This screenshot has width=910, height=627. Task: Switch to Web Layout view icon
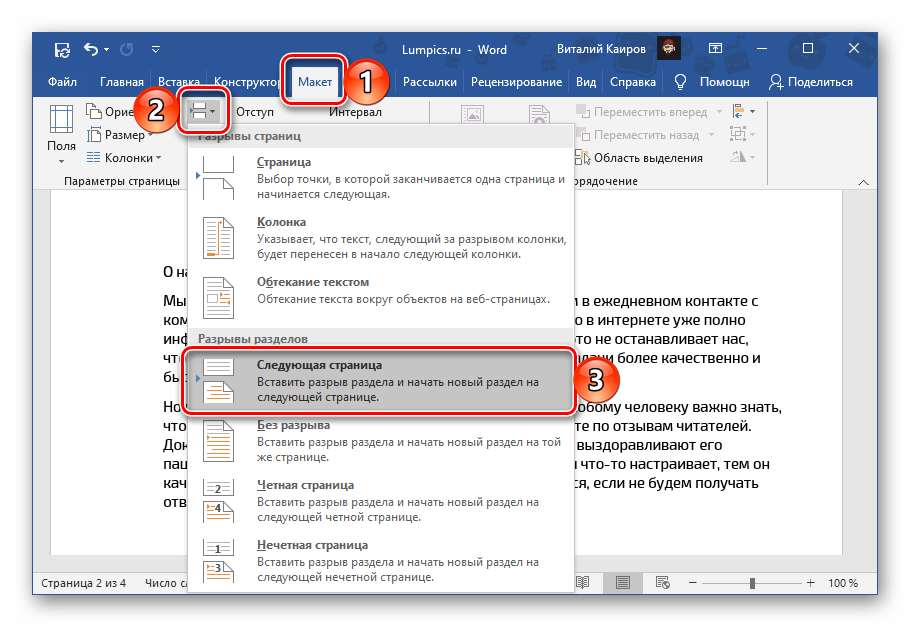click(x=662, y=582)
